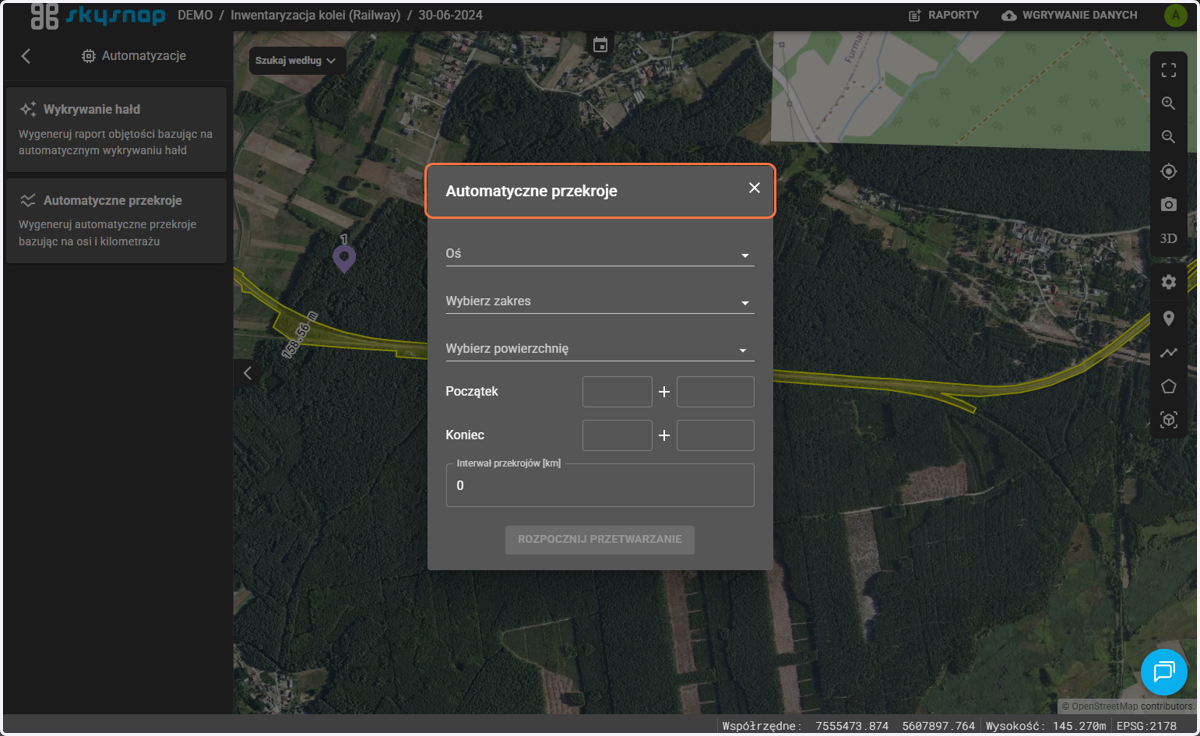
Task: Open map settings gear
Action: point(1168,282)
